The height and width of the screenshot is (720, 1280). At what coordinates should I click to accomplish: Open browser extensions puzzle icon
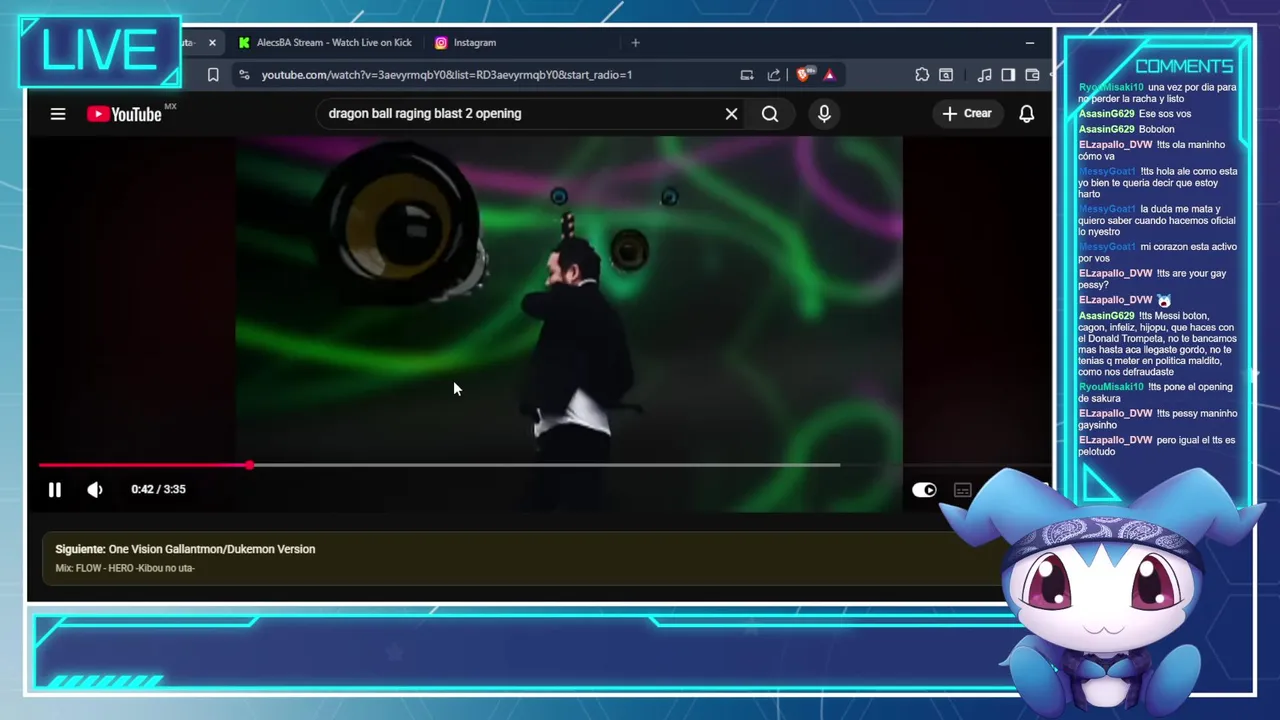pos(922,75)
